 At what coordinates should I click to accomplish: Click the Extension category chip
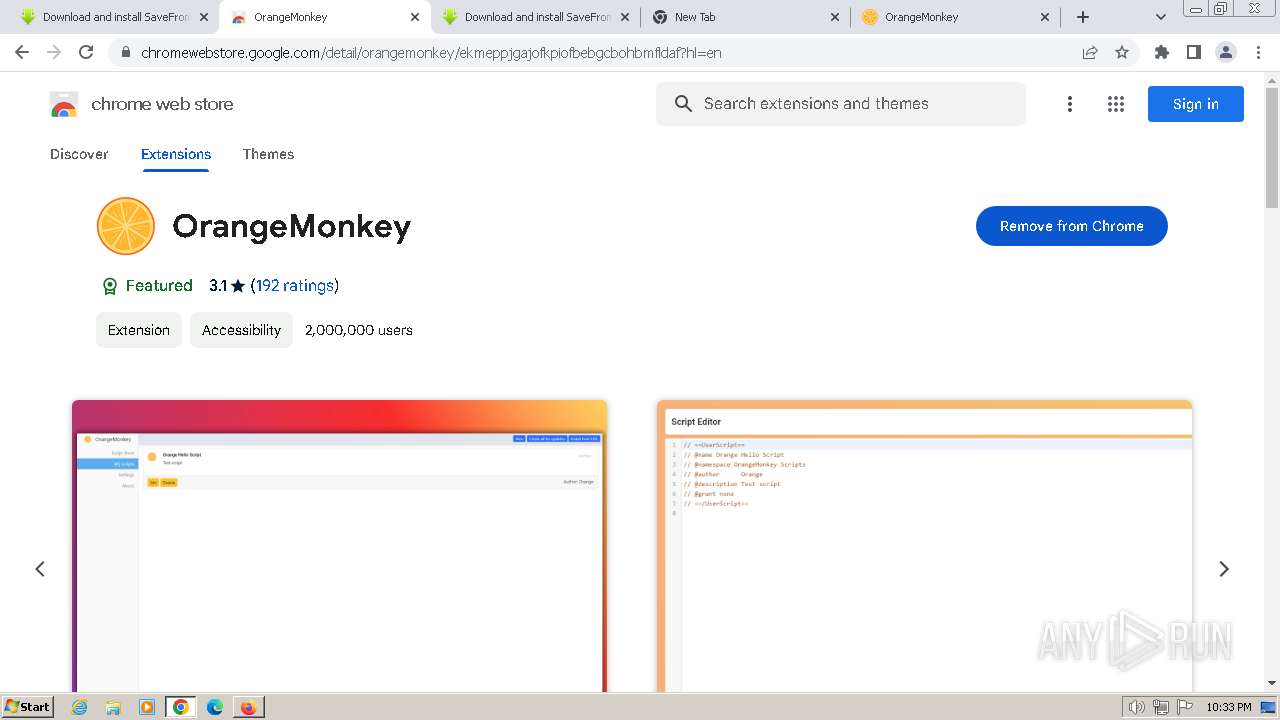139,330
